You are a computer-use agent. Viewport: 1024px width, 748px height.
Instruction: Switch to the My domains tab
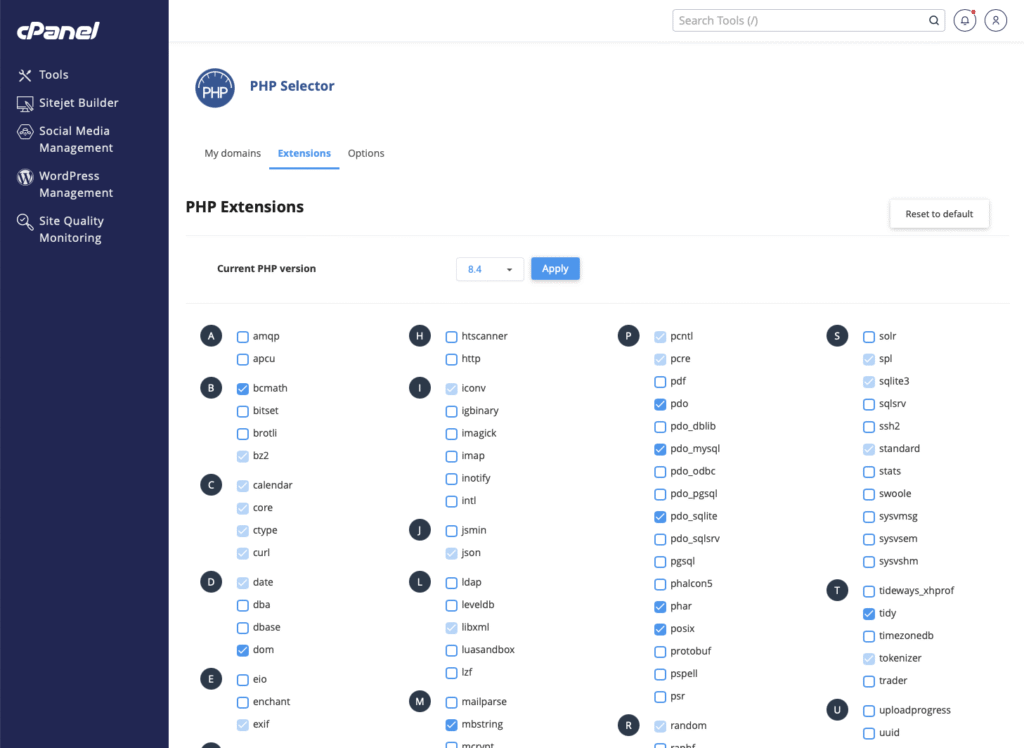(232, 154)
